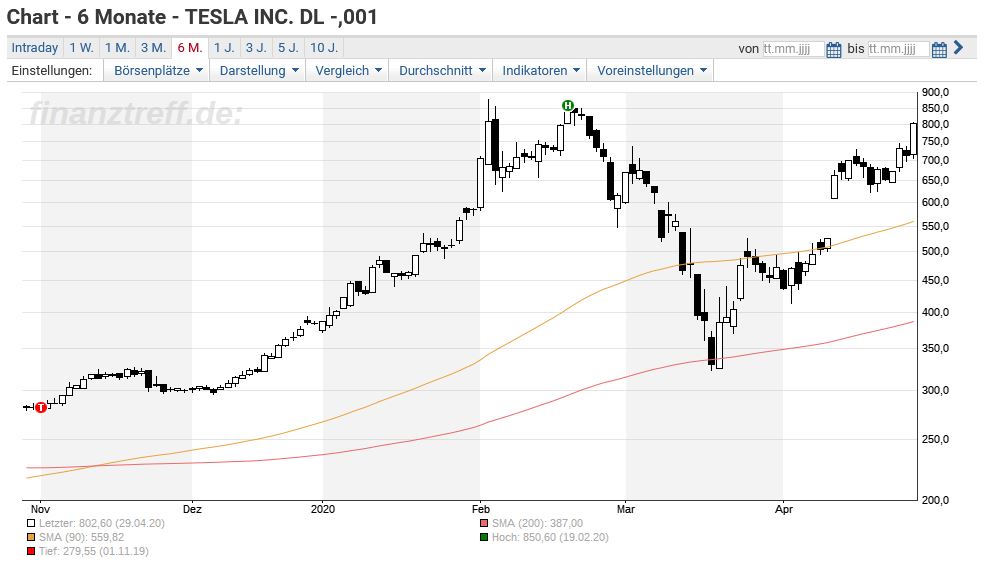Image resolution: width=990 pixels, height=566 pixels.
Task: Expand the Börsenplätze dropdown
Action: pyautogui.click(x=158, y=71)
